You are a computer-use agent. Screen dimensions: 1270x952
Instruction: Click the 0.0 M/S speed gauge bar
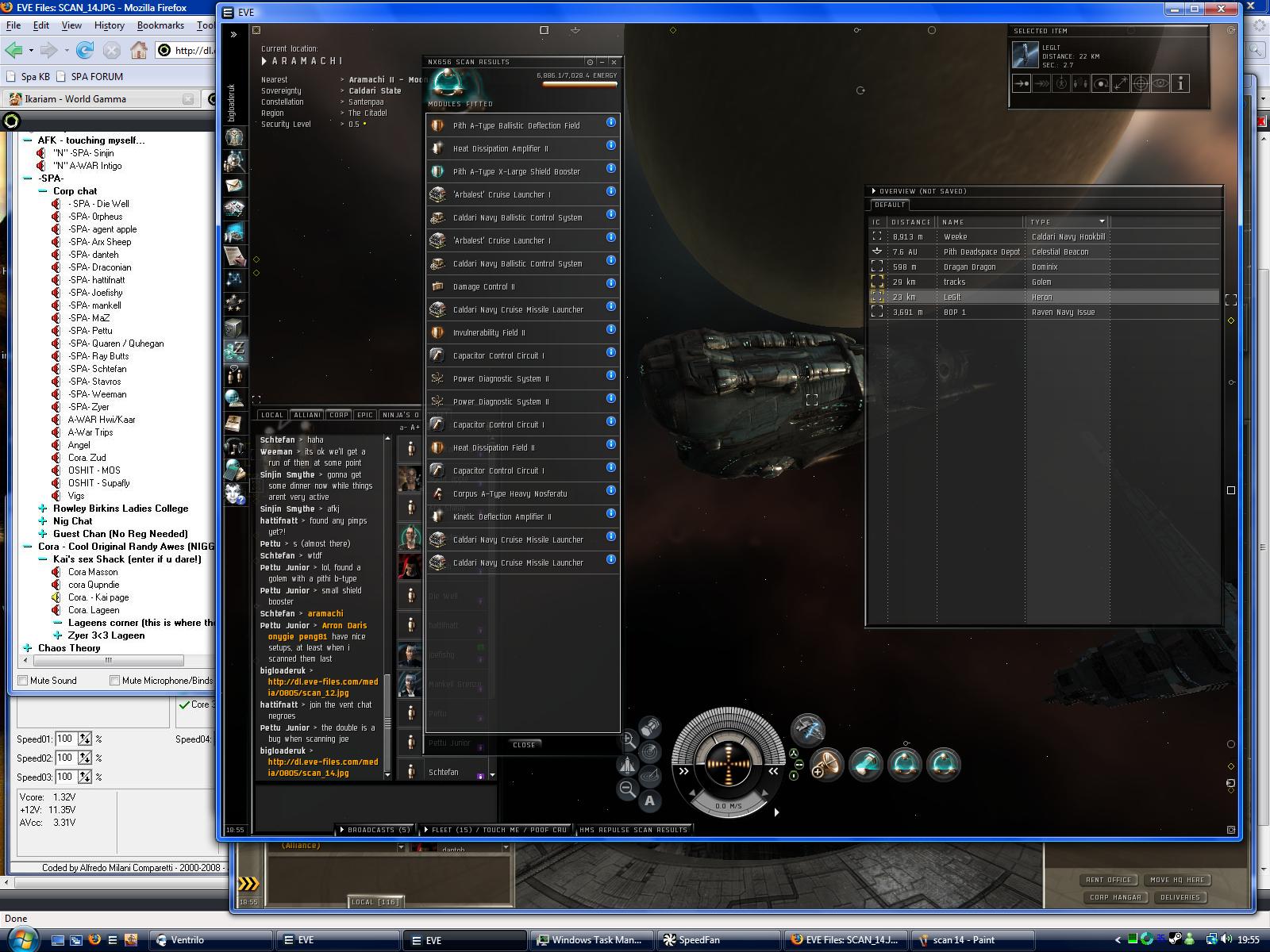tap(729, 806)
